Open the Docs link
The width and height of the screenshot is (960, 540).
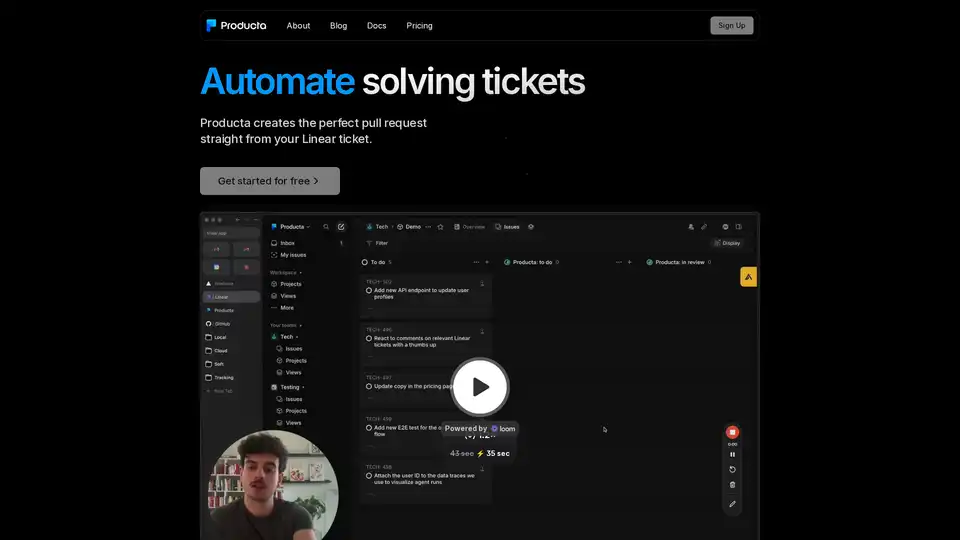(376, 26)
